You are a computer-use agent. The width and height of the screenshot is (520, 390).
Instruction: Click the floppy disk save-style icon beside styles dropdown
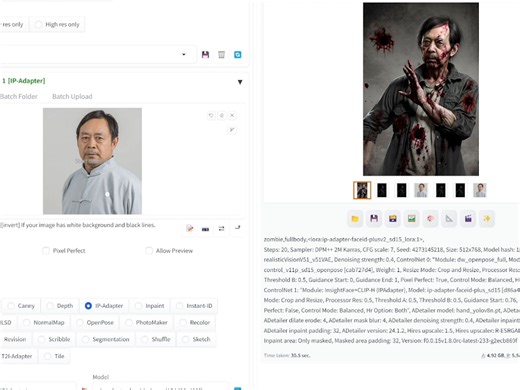pos(205,54)
